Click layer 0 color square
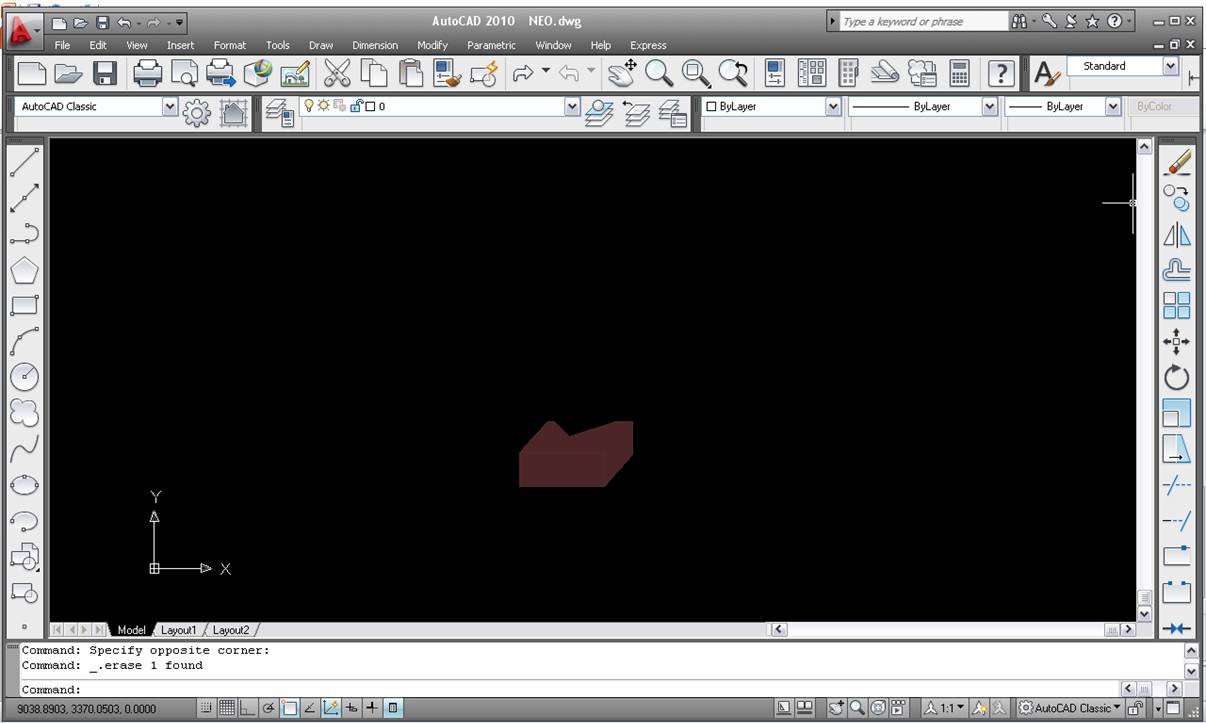 click(x=370, y=106)
